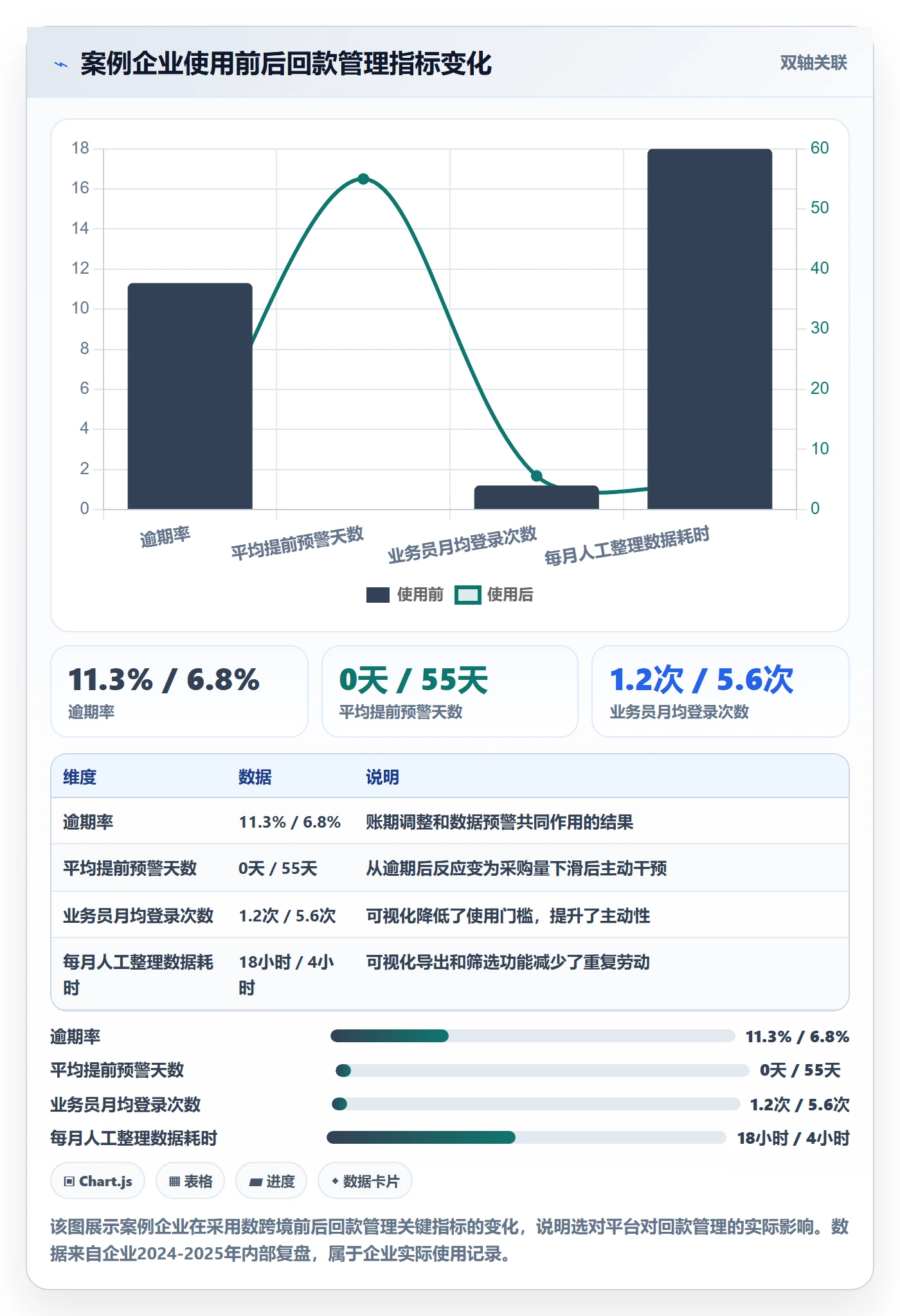The height and width of the screenshot is (1316, 900).
Task: Click the line point at peak 55
Action: (x=363, y=179)
